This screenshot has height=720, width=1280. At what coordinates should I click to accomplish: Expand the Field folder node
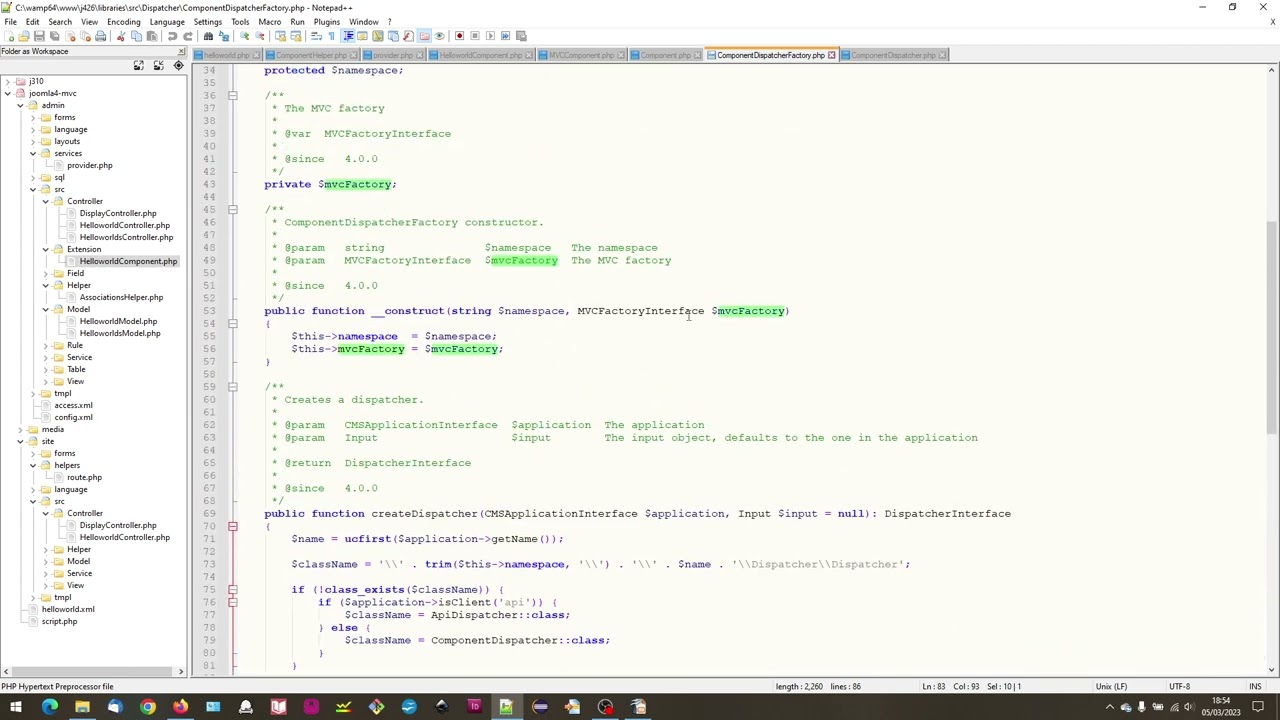click(45, 273)
